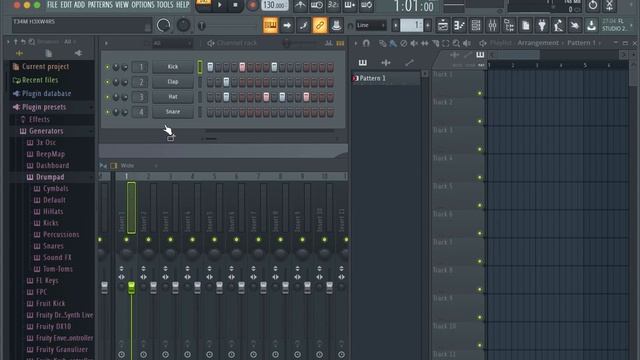Open Recent files in browser

pyautogui.click(x=40, y=80)
